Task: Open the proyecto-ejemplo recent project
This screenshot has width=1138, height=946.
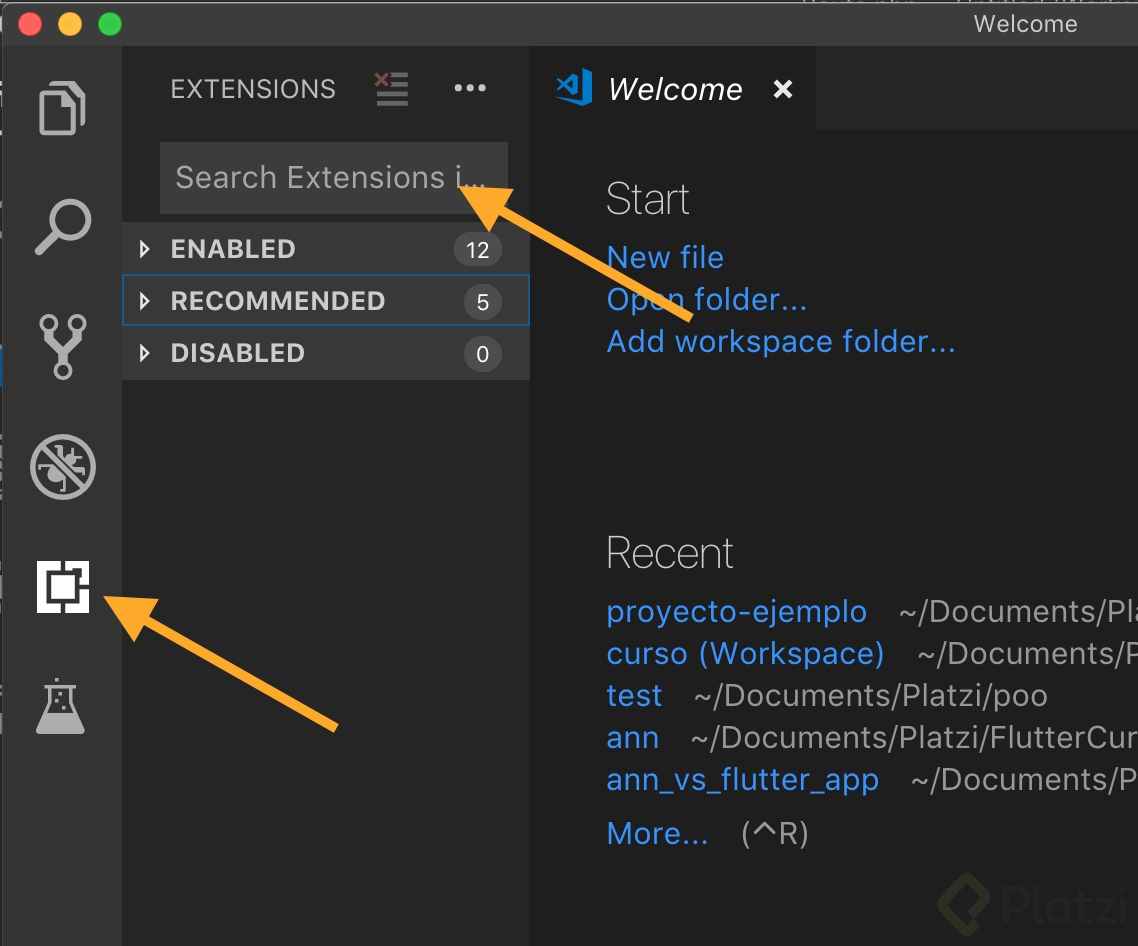Action: [x=736, y=611]
